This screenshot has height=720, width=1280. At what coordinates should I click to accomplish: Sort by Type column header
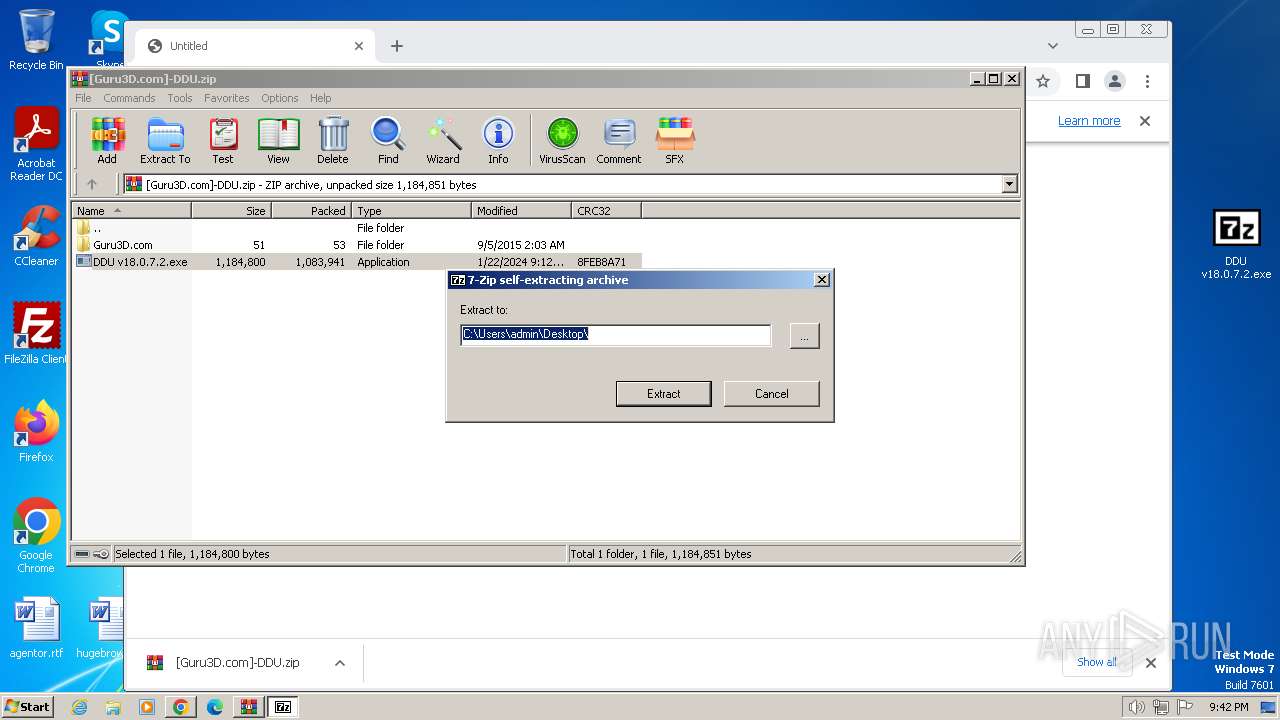coord(411,210)
